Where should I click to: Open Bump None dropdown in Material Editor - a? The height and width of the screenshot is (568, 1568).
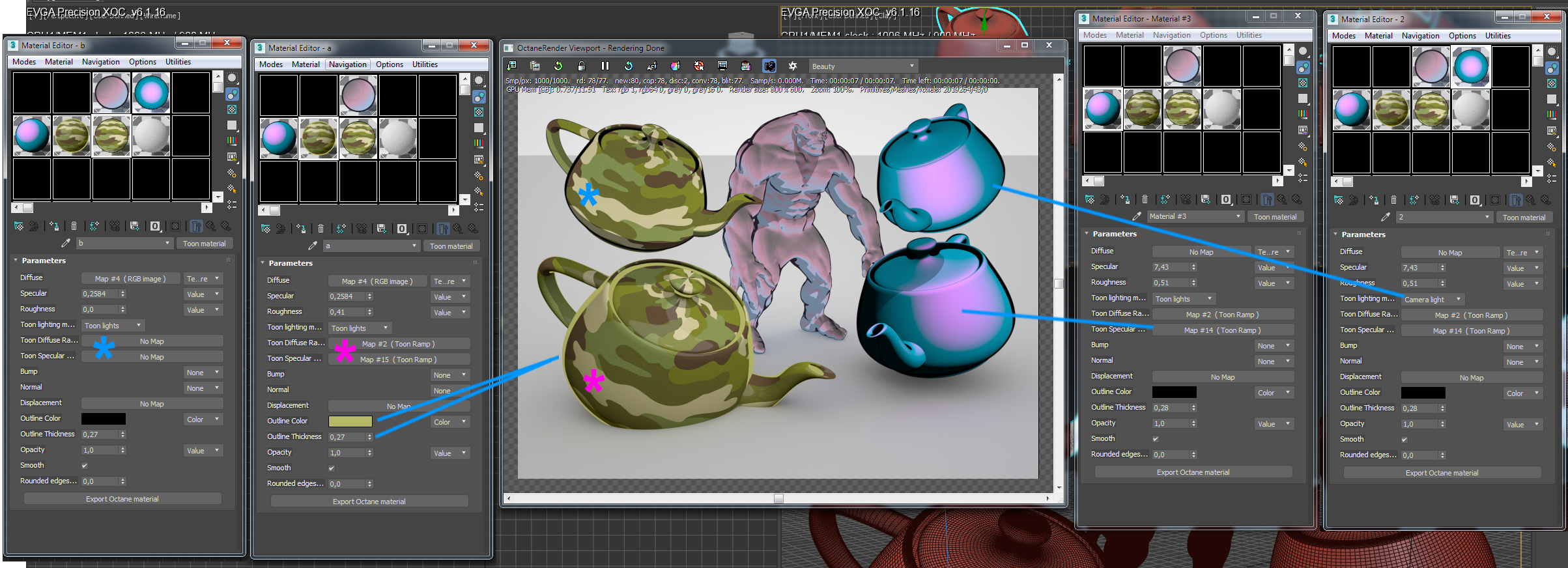click(x=450, y=375)
